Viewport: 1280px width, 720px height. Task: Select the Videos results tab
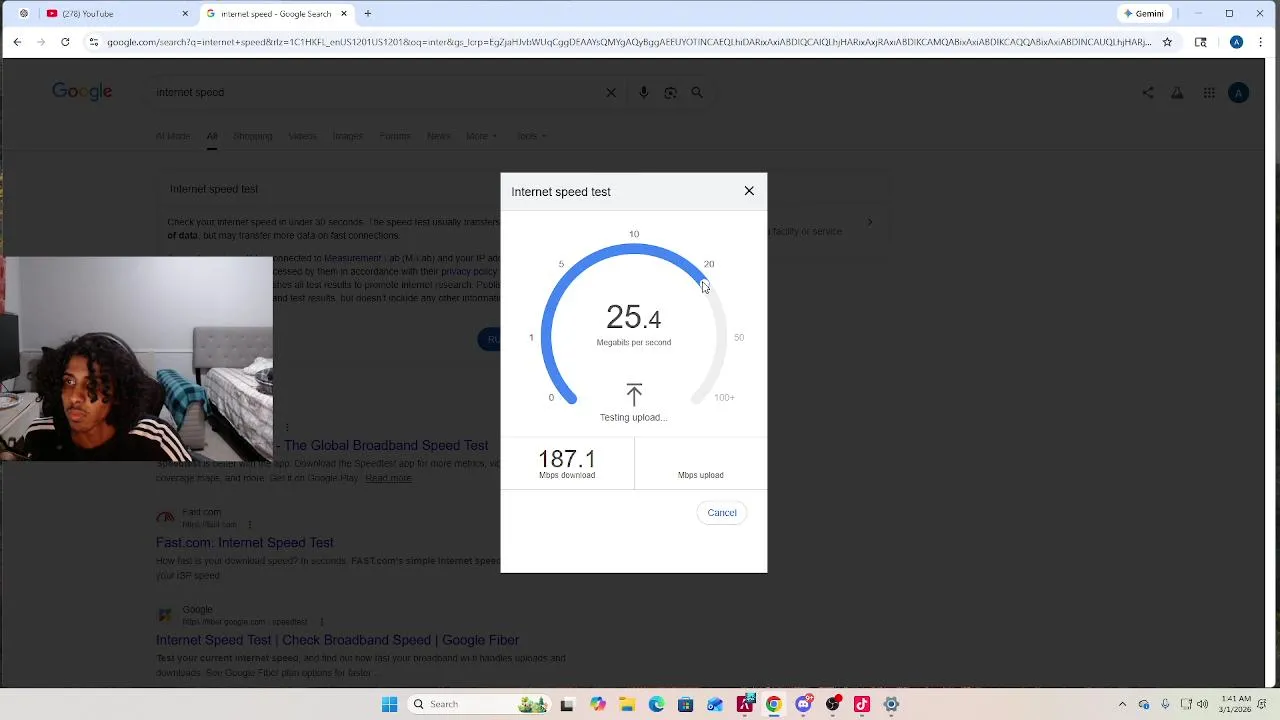coord(302,136)
